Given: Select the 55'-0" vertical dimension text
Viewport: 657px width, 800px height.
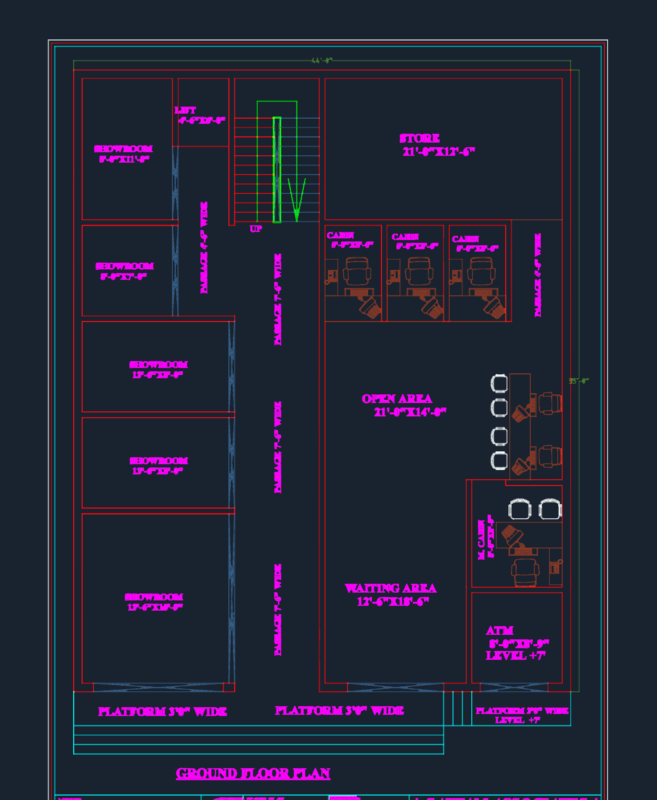Looking at the screenshot, I should coord(579,381).
